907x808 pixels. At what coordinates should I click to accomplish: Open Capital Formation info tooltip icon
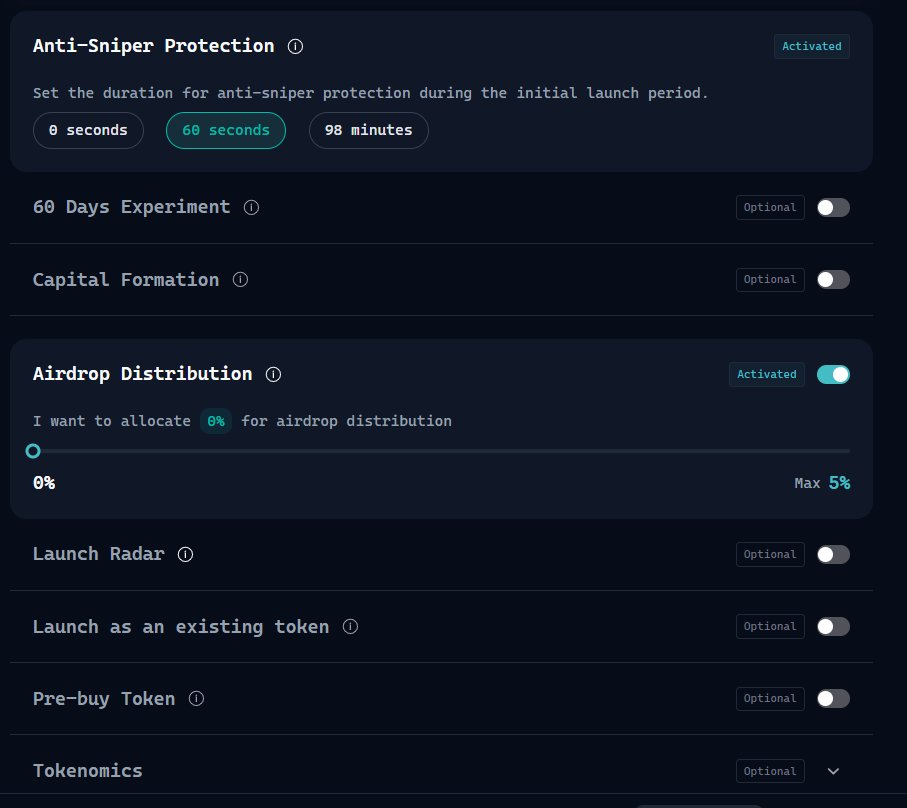coord(240,280)
